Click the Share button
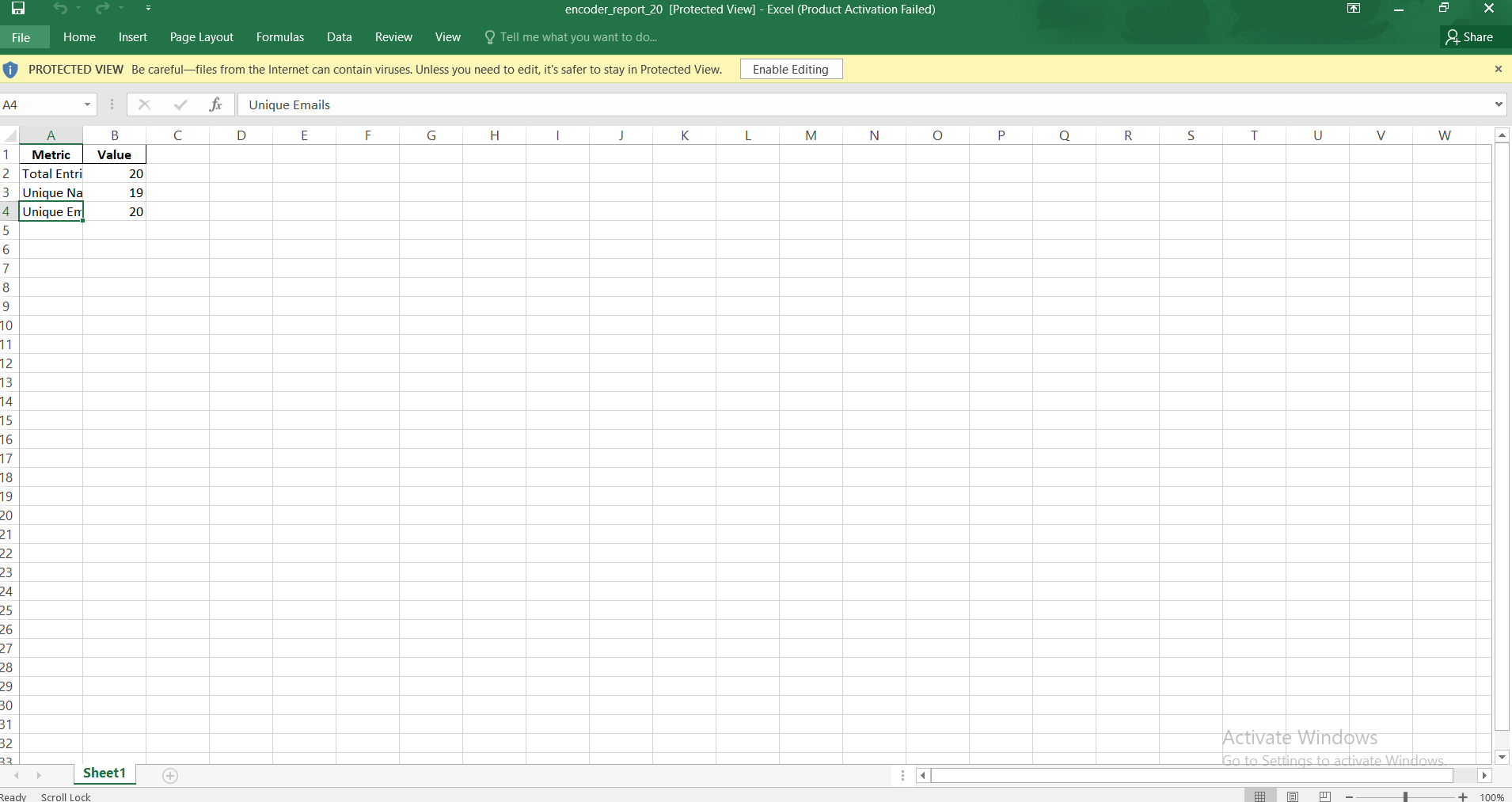The image size is (1512, 802). pyautogui.click(x=1470, y=37)
